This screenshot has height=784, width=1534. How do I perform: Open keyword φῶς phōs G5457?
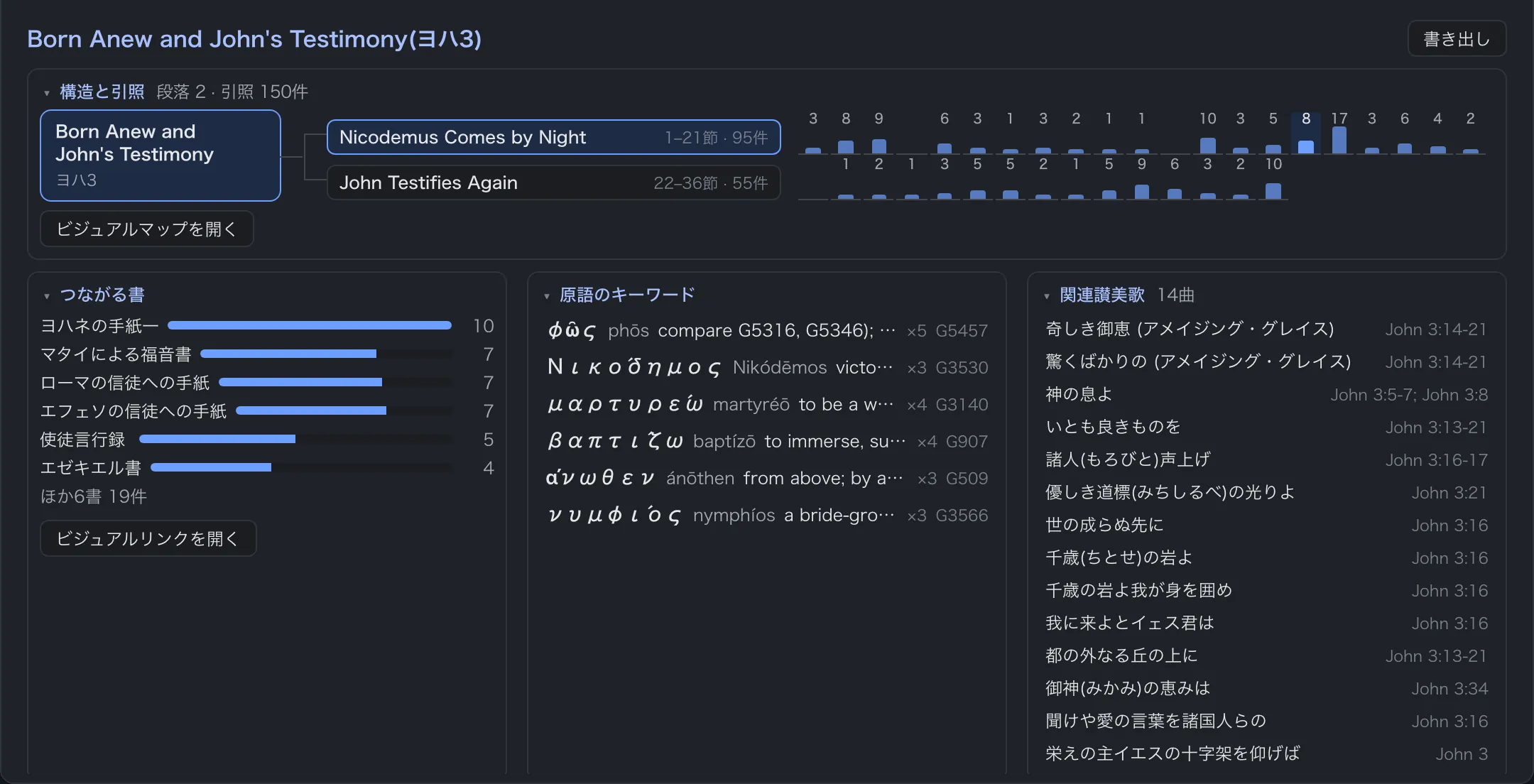(x=767, y=330)
